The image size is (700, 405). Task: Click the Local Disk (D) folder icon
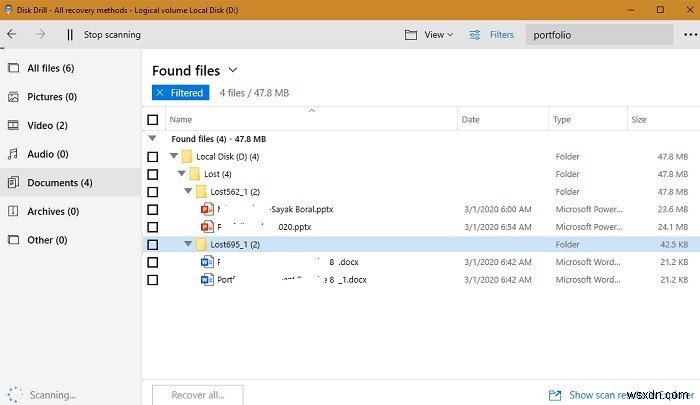pos(187,157)
